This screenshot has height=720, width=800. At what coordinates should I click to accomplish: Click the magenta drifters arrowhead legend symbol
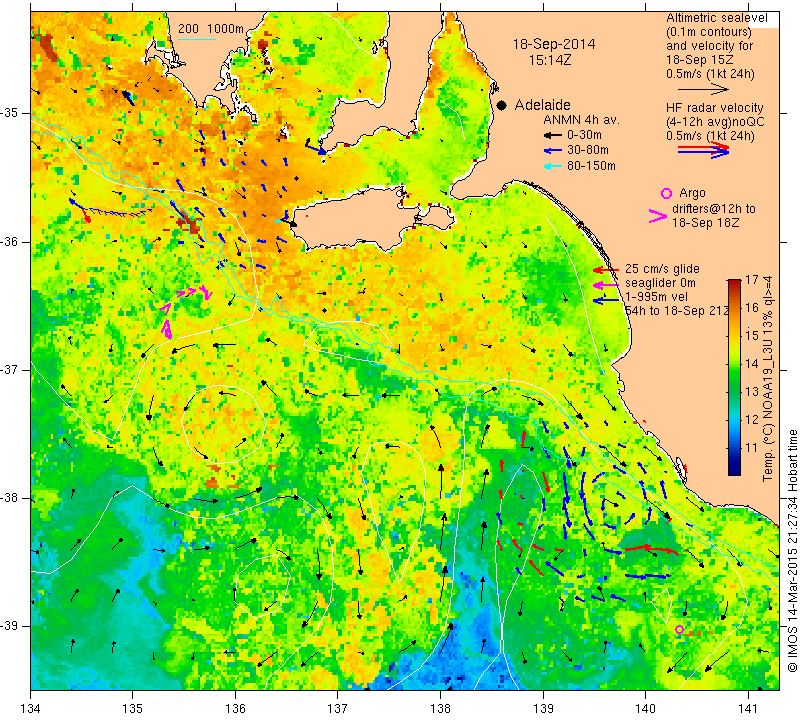click(x=658, y=216)
